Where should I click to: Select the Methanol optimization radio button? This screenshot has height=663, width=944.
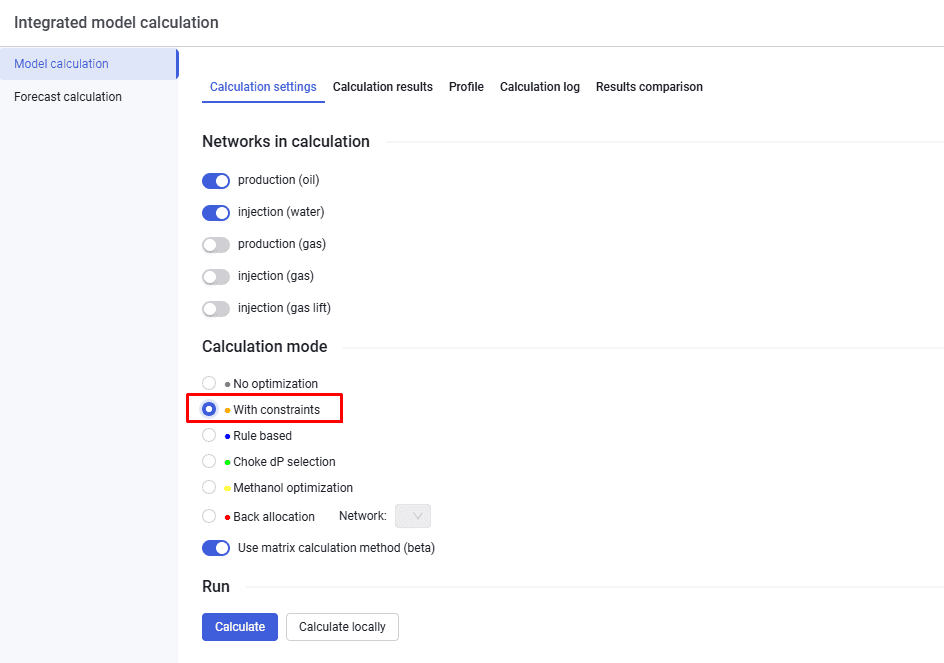[x=209, y=487]
